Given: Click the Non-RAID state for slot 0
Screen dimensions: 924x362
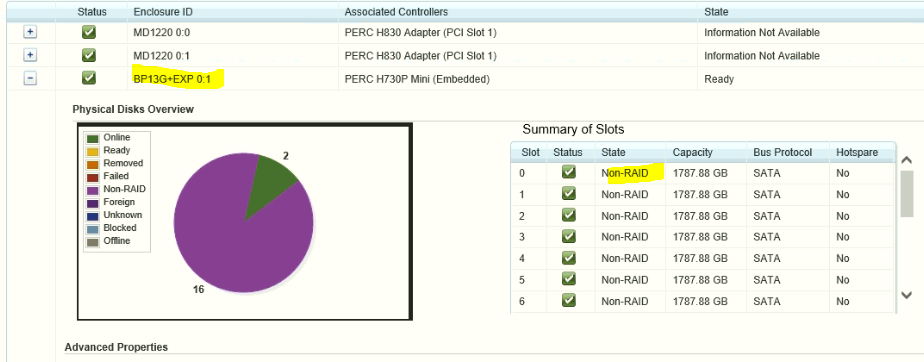Looking at the screenshot, I should pos(625,173).
